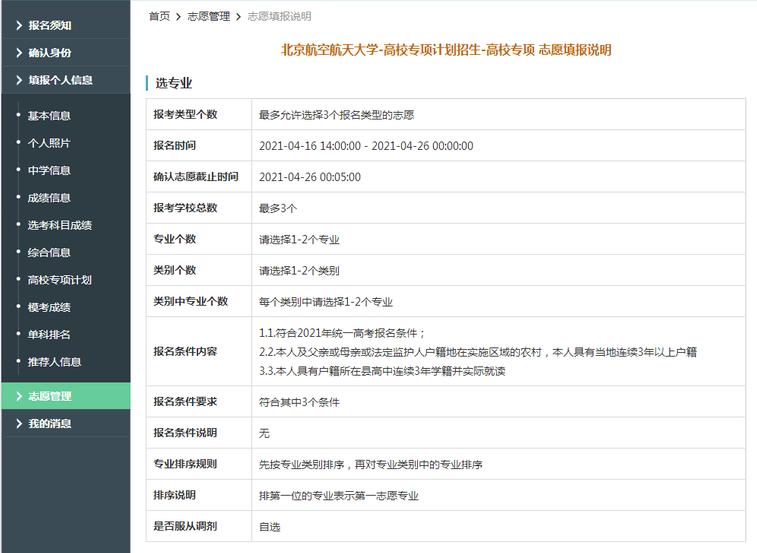Viewport: 757px width, 553px height.
Task: Click the value 请选择1-2个专业
Action: (299, 240)
